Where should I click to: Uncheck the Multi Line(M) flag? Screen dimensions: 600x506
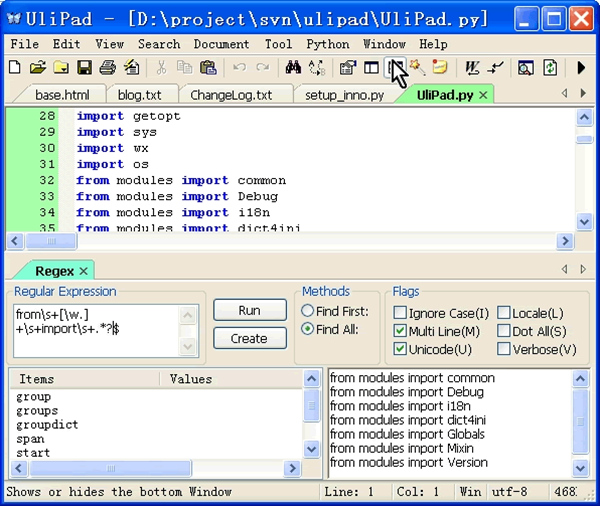401,331
